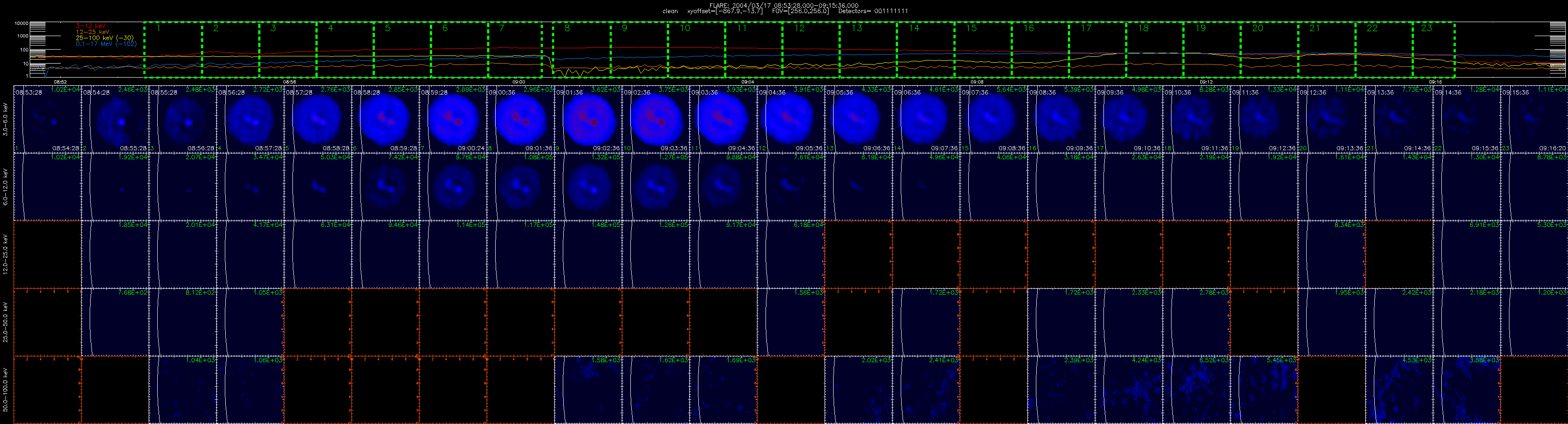Click the 10000 y-axis label
Viewport: 1568px width, 424px height.
click(x=21, y=23)
